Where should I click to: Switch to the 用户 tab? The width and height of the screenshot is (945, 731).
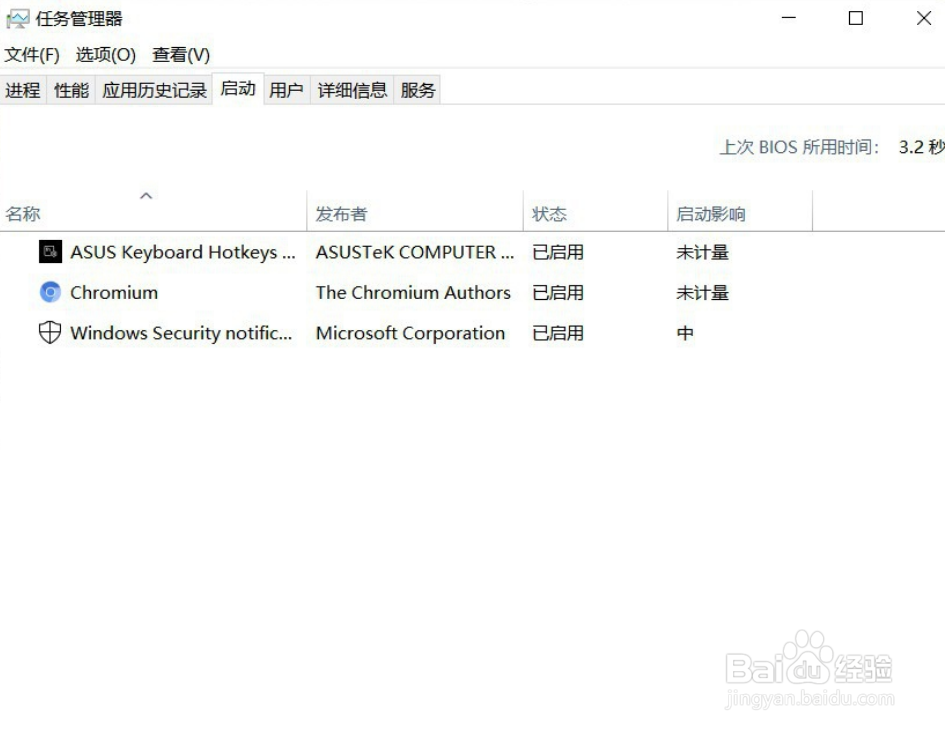coord(286,90)
